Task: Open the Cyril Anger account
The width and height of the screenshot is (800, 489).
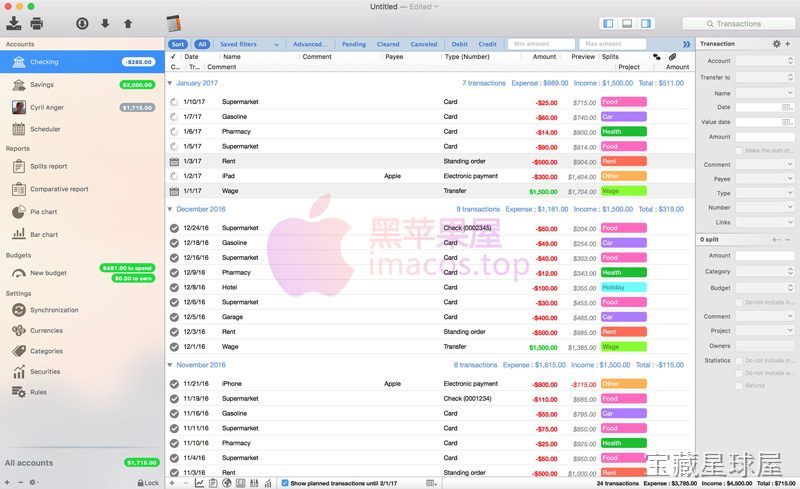Action: pos(82,107)
